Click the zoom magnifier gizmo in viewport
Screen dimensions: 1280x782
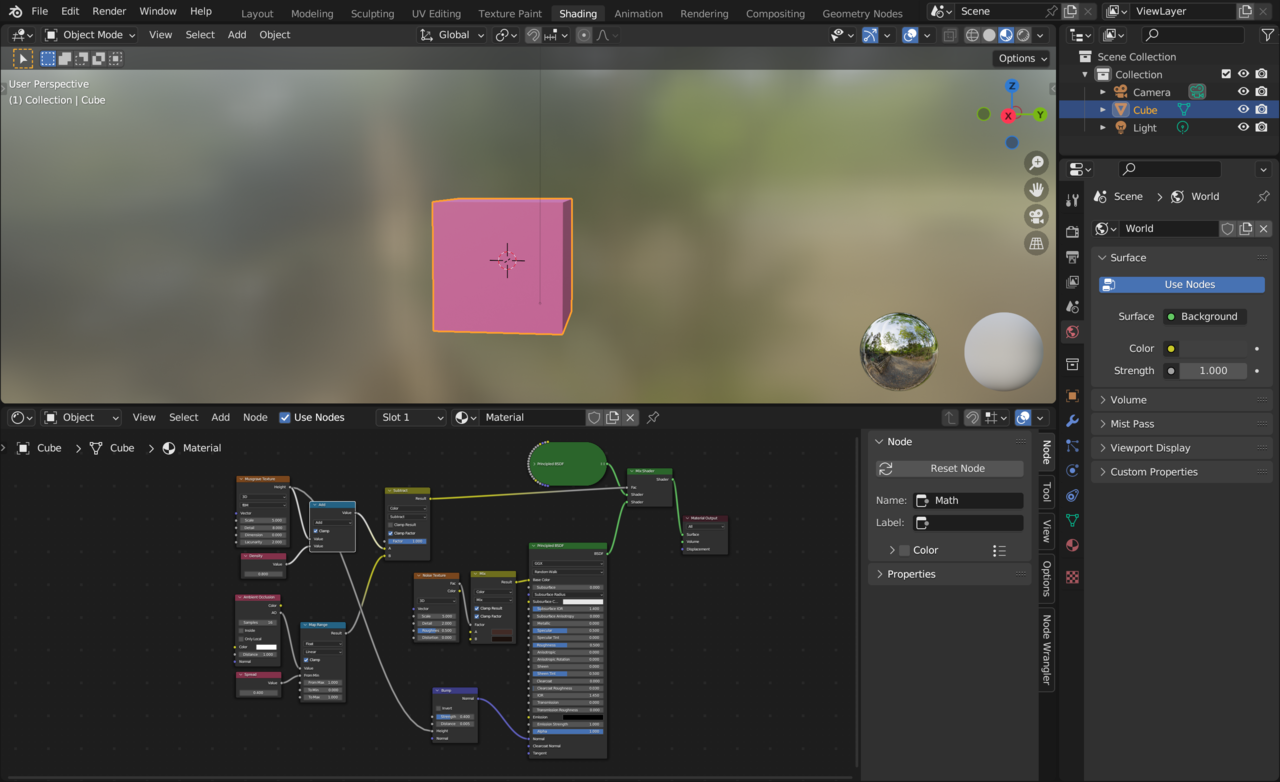(1036, 163)
